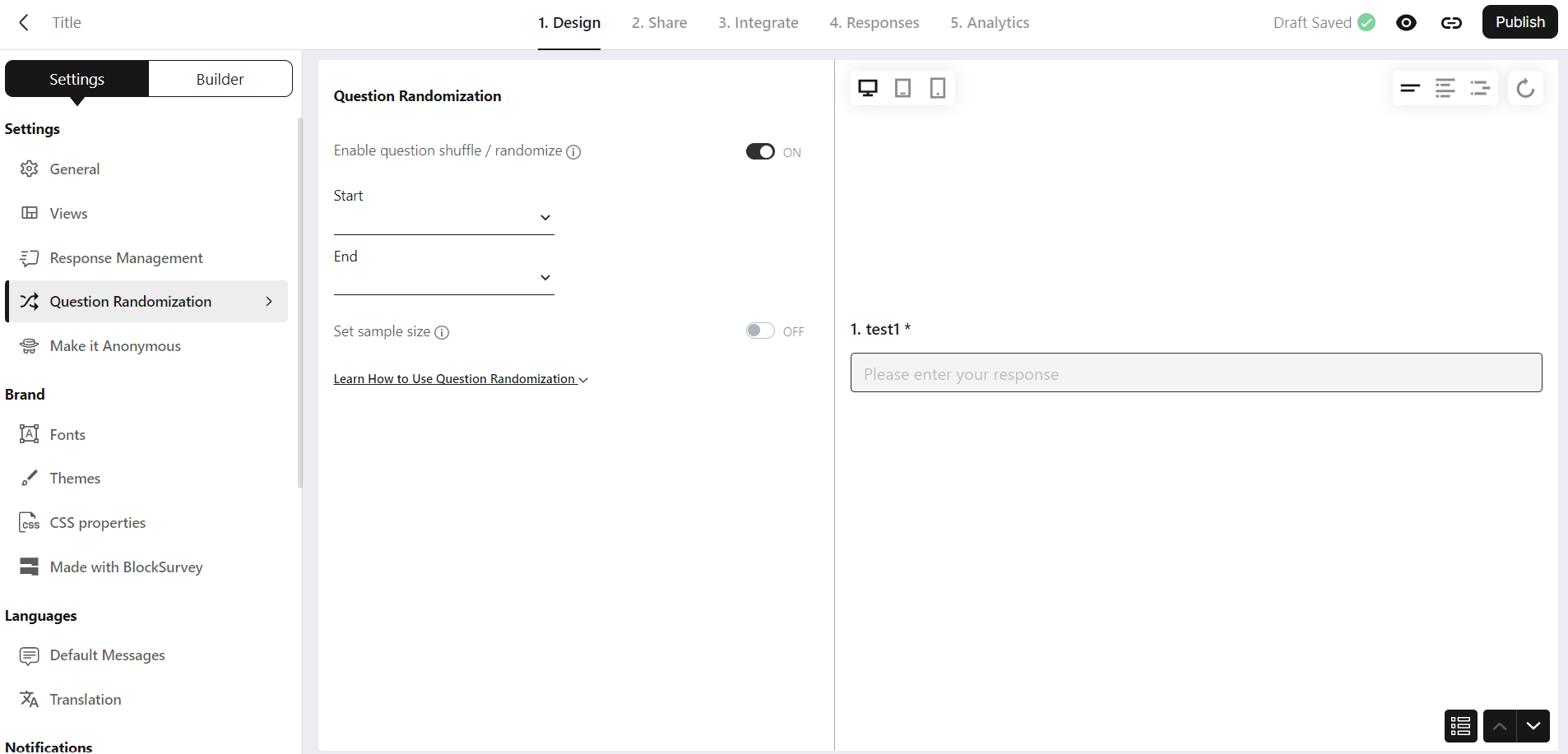Open Response Management settings
The height and width of the screenshot is (754, 1568).
coord(146,257)
